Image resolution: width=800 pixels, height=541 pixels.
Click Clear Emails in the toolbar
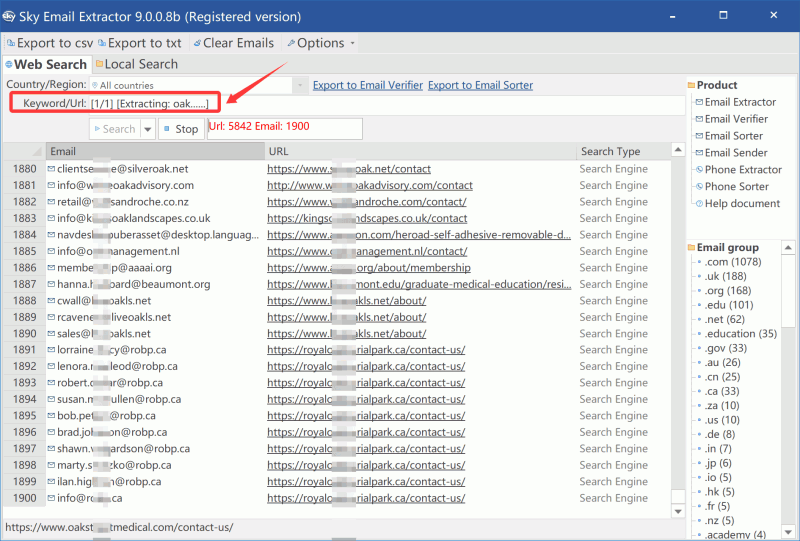pos(234,43)
